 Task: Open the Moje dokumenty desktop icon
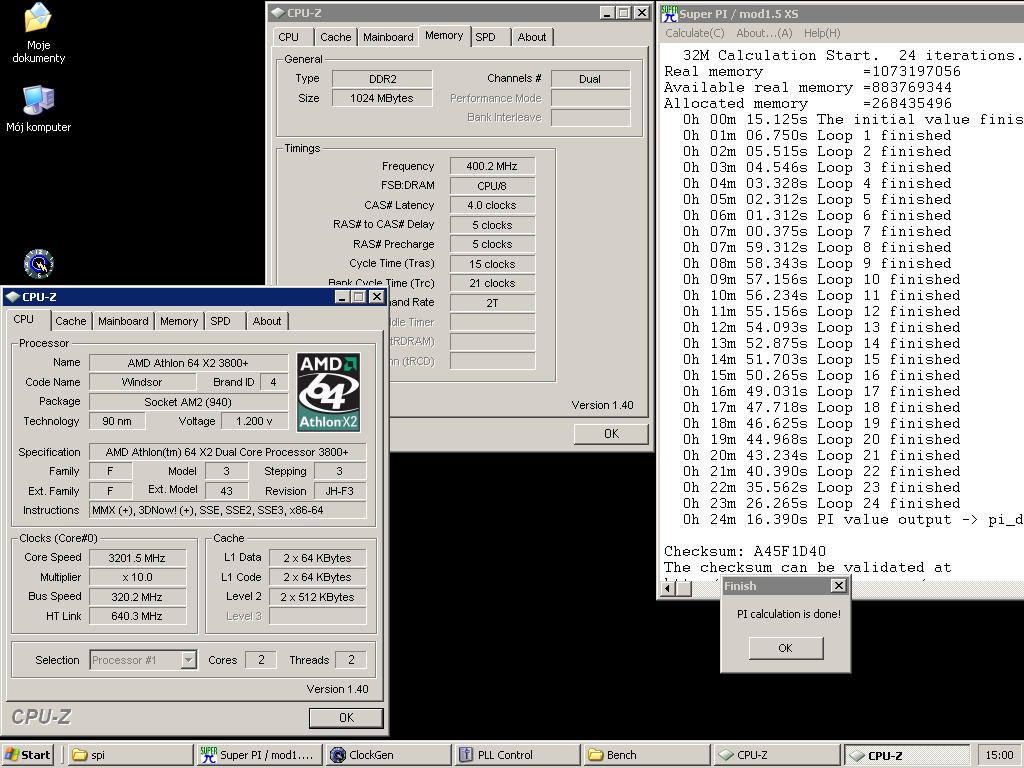[38, 32]
